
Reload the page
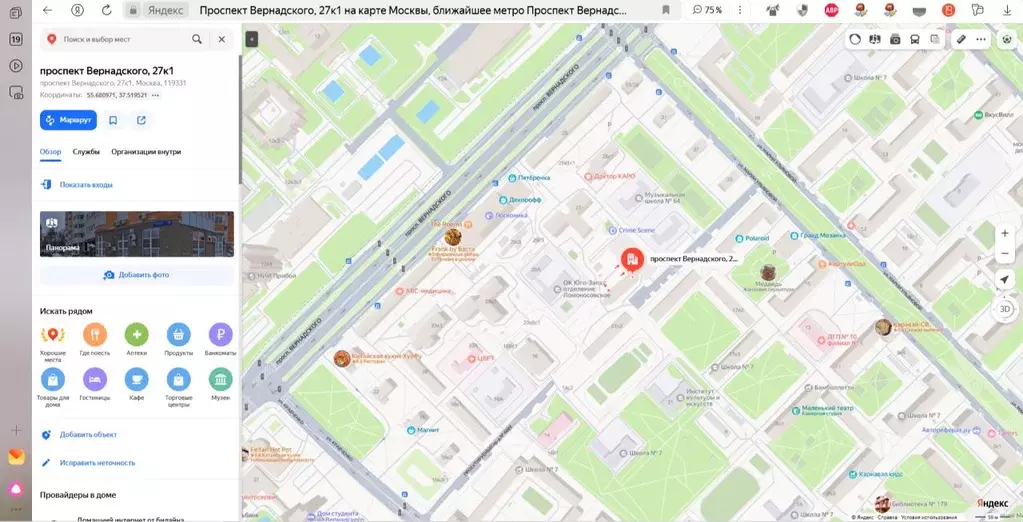click(x=106, y=10)
